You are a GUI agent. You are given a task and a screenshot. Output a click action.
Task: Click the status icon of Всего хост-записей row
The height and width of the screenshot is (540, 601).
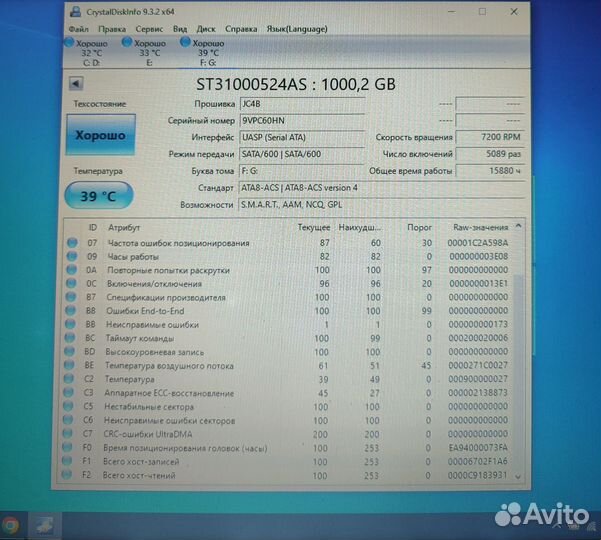click(x=66, y=461)
